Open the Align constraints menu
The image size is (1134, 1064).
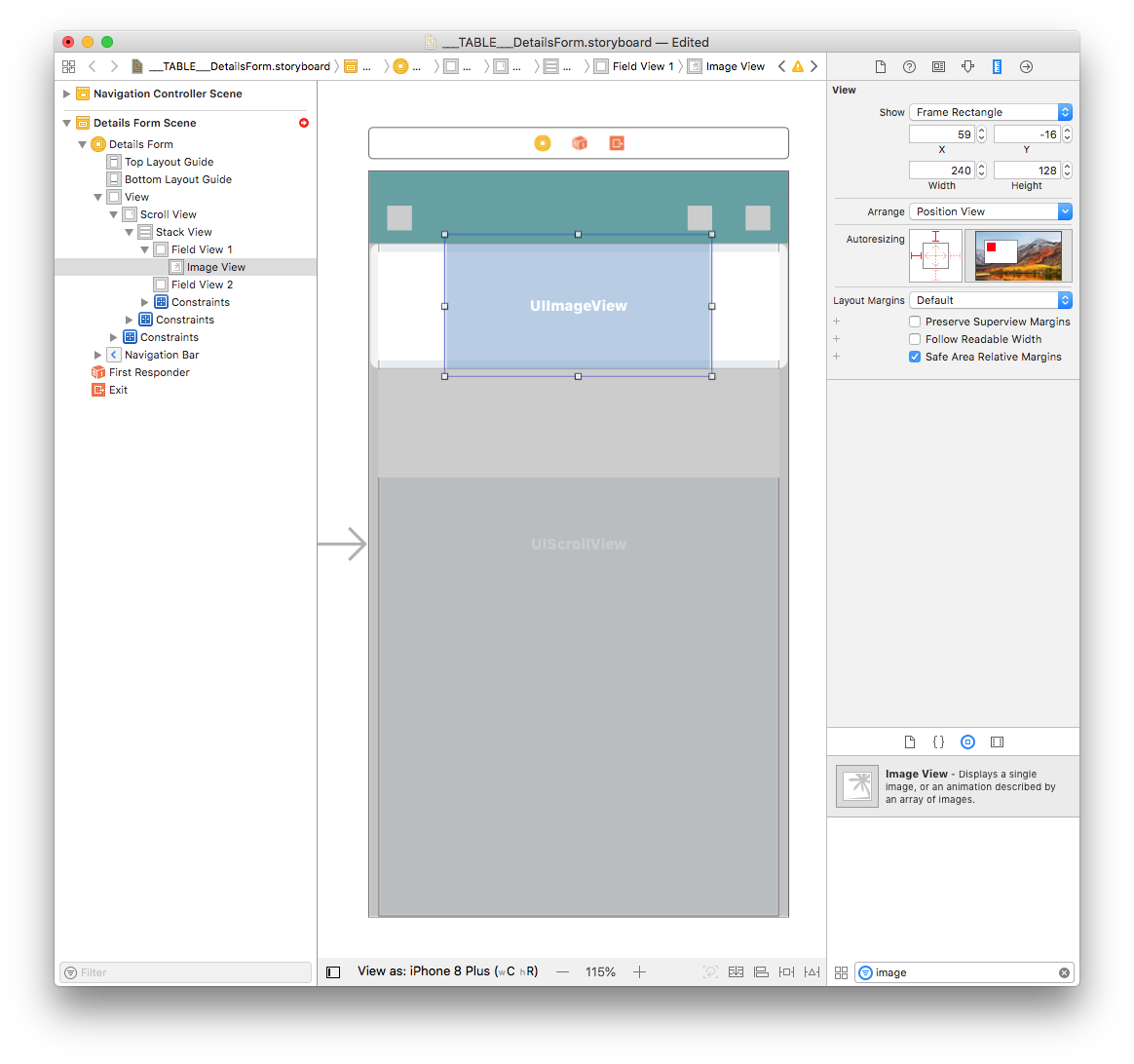click(761, 972)
